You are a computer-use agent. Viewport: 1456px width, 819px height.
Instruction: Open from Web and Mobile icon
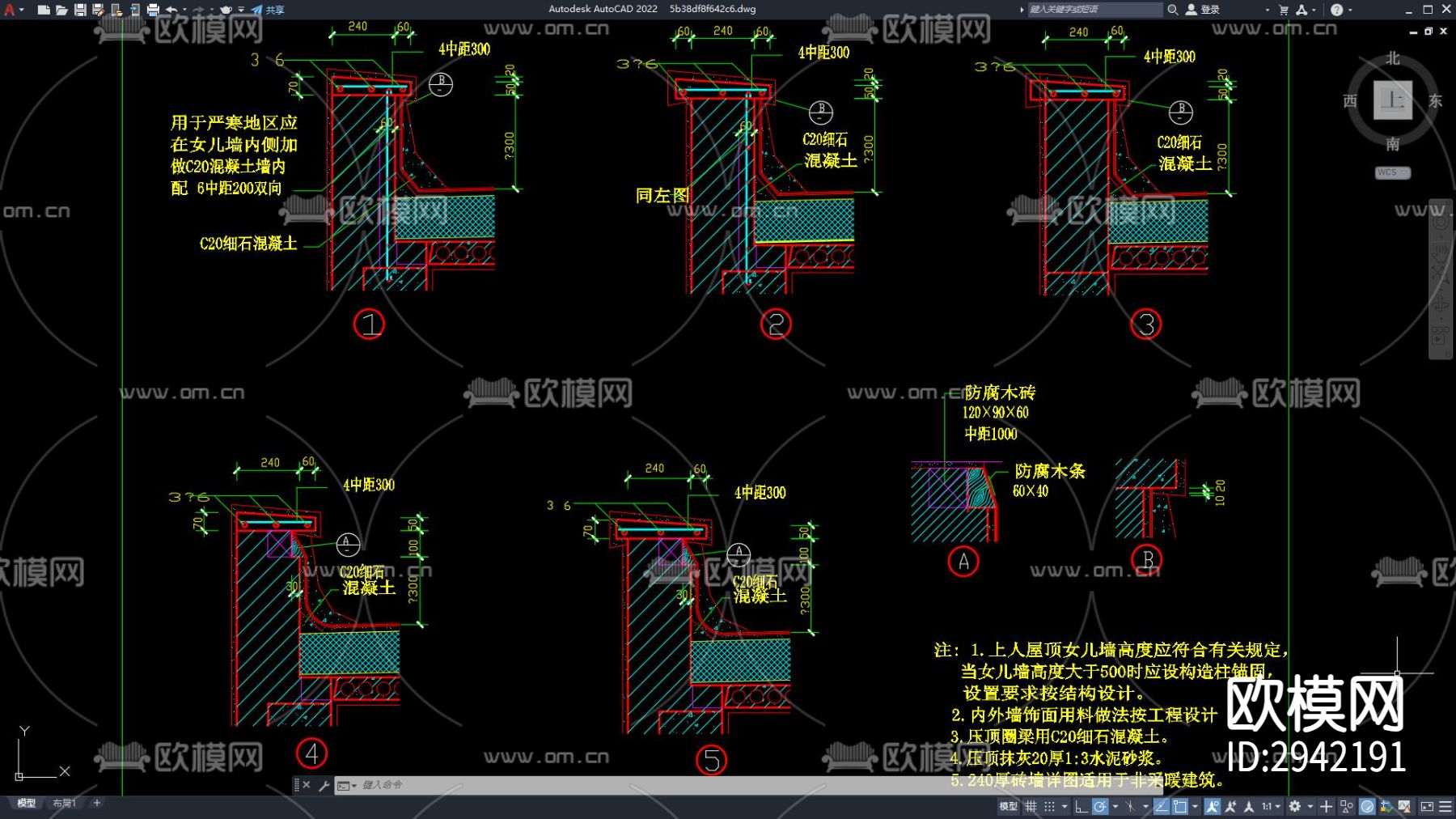pos(116,10)
